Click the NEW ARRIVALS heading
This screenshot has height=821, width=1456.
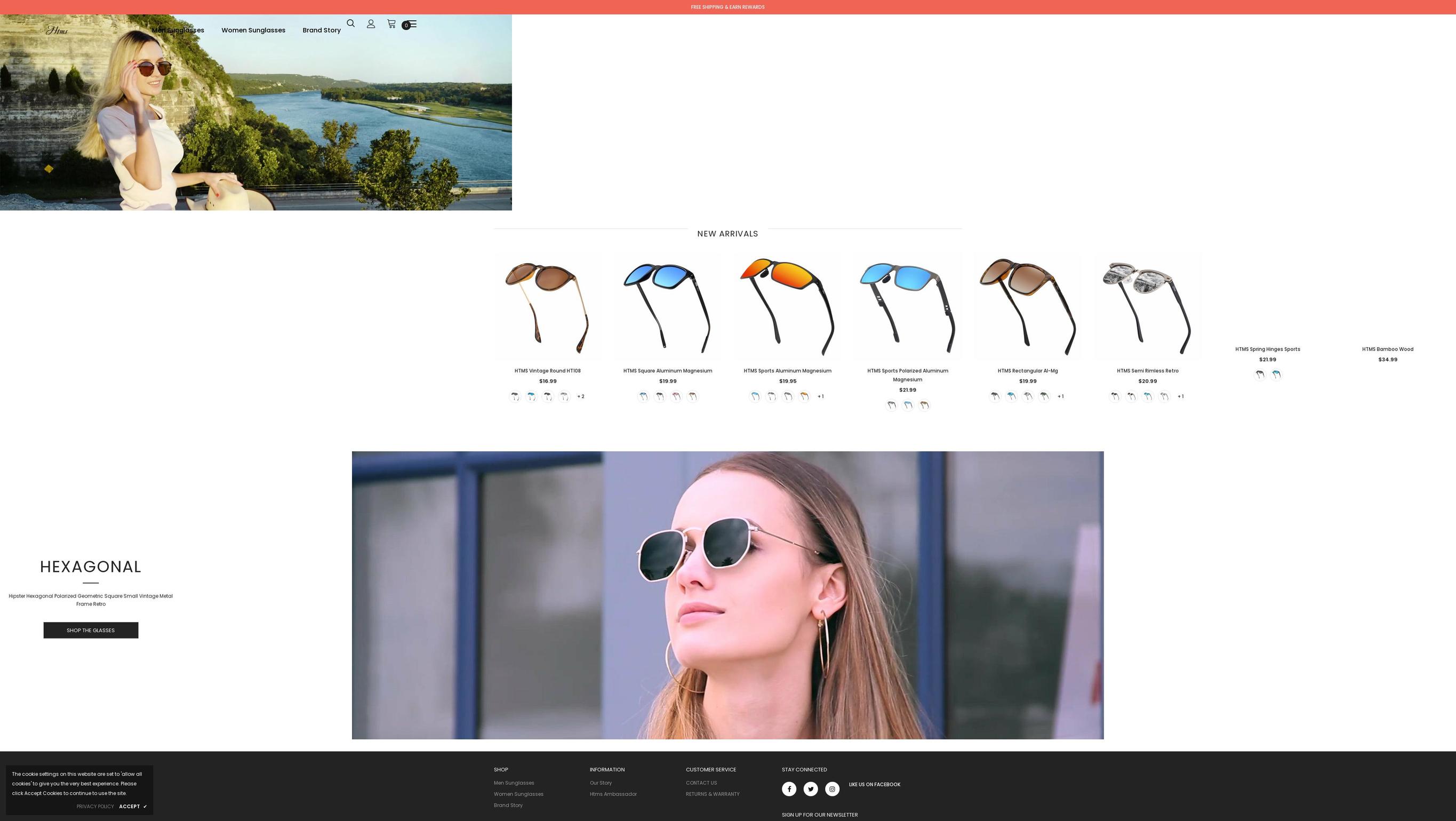727,234
